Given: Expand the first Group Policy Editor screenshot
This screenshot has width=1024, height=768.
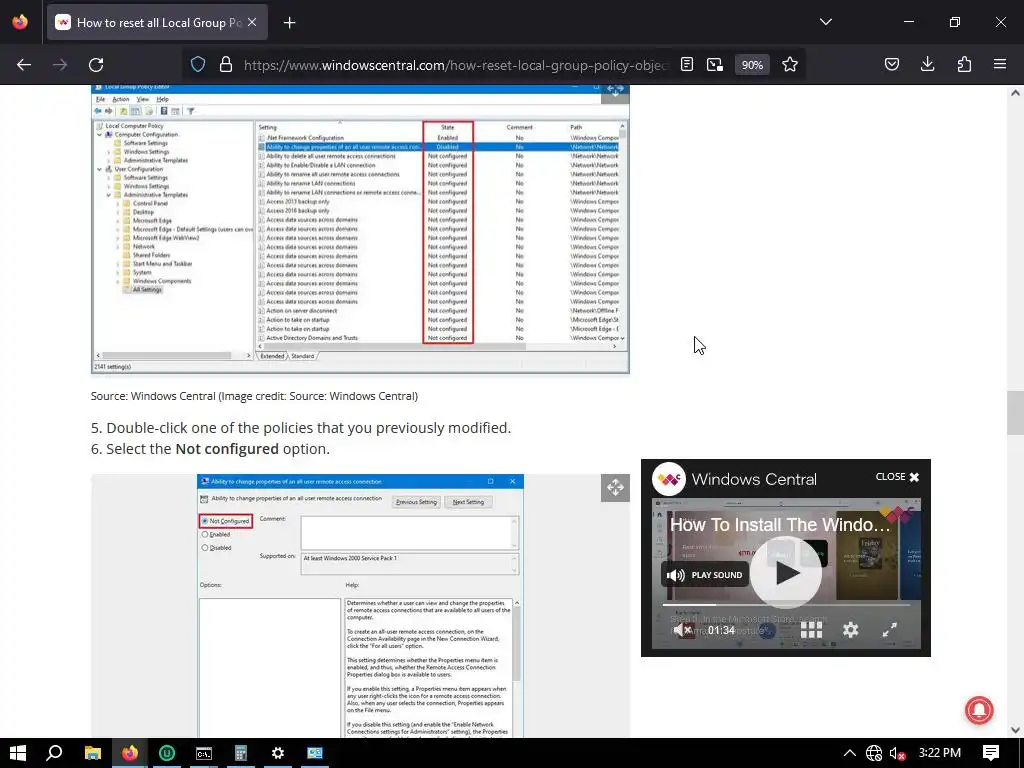Looking at the screenshot, I should point(615,91).
